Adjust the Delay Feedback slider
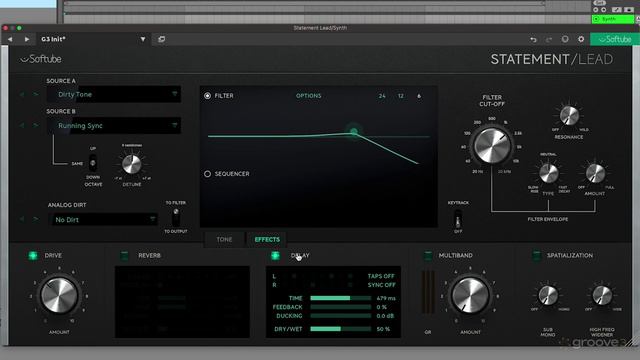 click(x=340, y=307)
